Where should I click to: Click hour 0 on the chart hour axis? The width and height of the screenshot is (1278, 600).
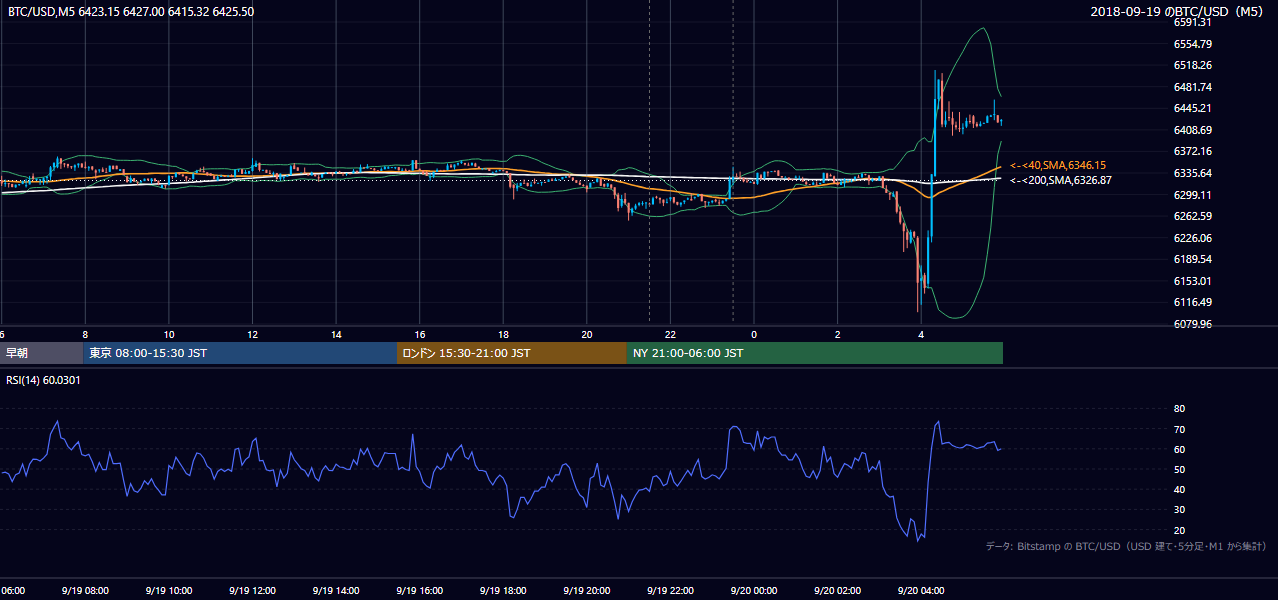(x=754, y=334)
